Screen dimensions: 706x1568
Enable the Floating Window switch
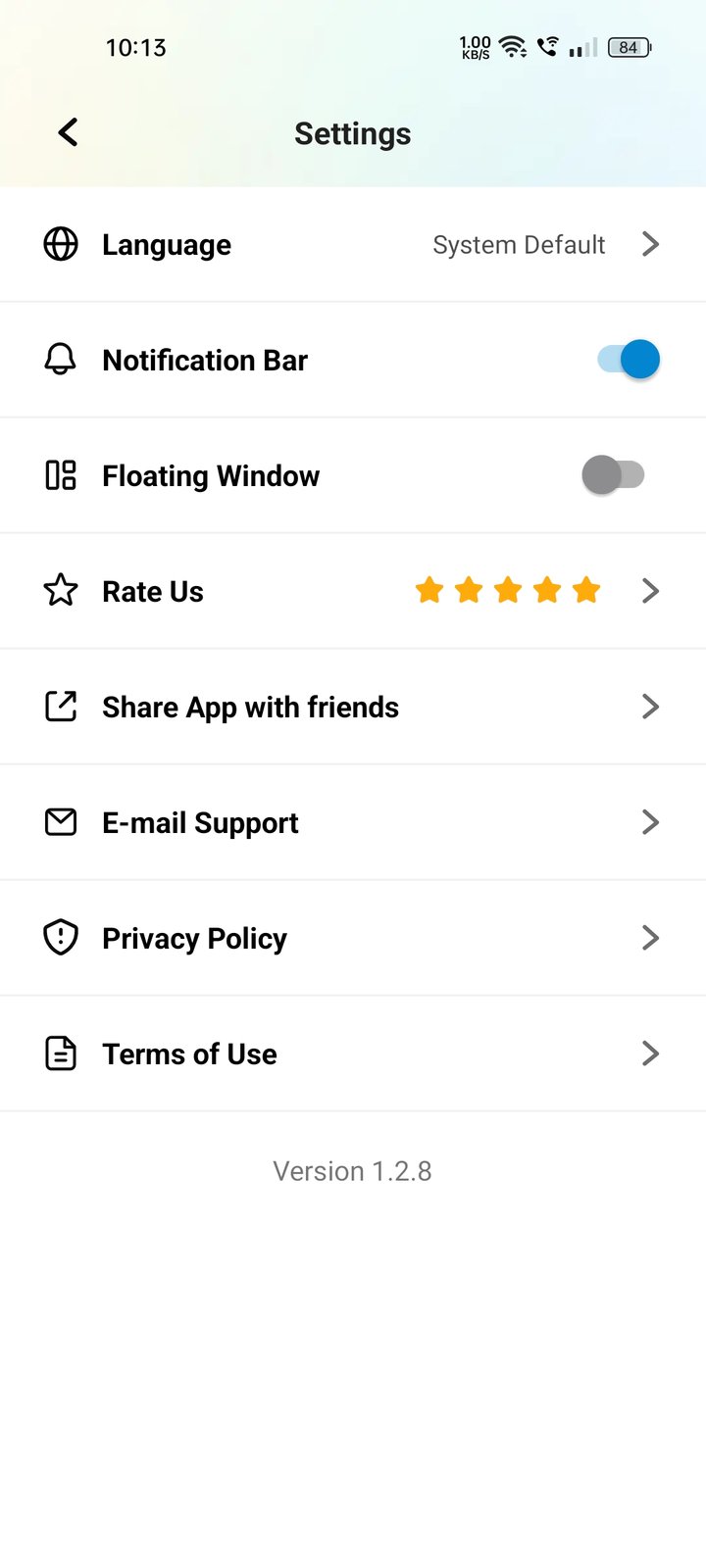click(613, 475)
